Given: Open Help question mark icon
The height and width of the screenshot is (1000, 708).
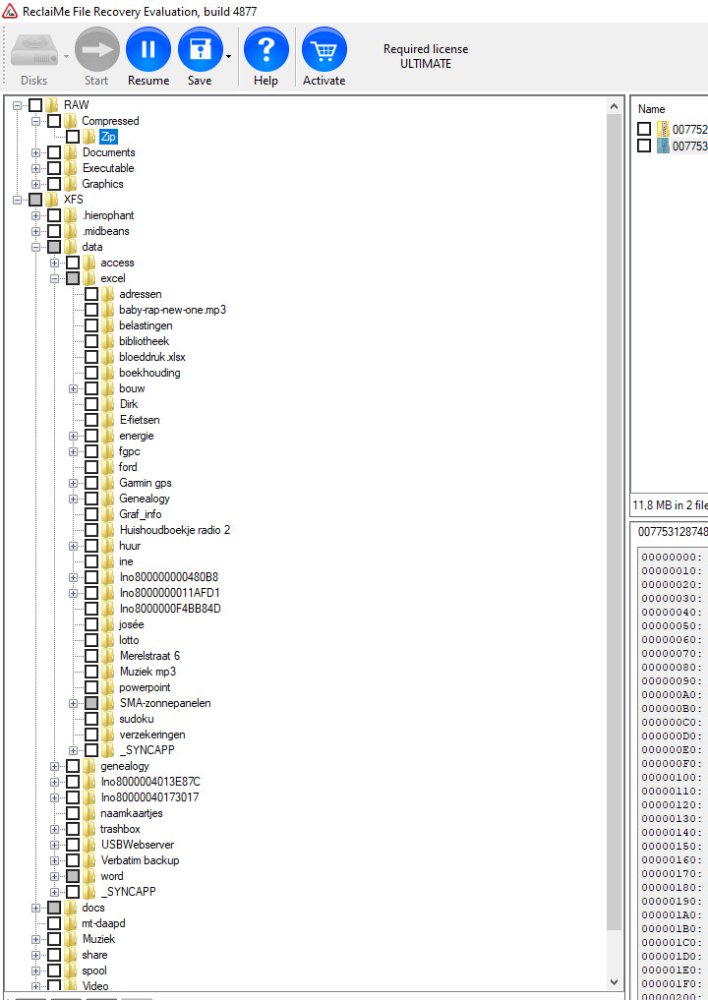Looking at the screenshot, I should [266, 50].
